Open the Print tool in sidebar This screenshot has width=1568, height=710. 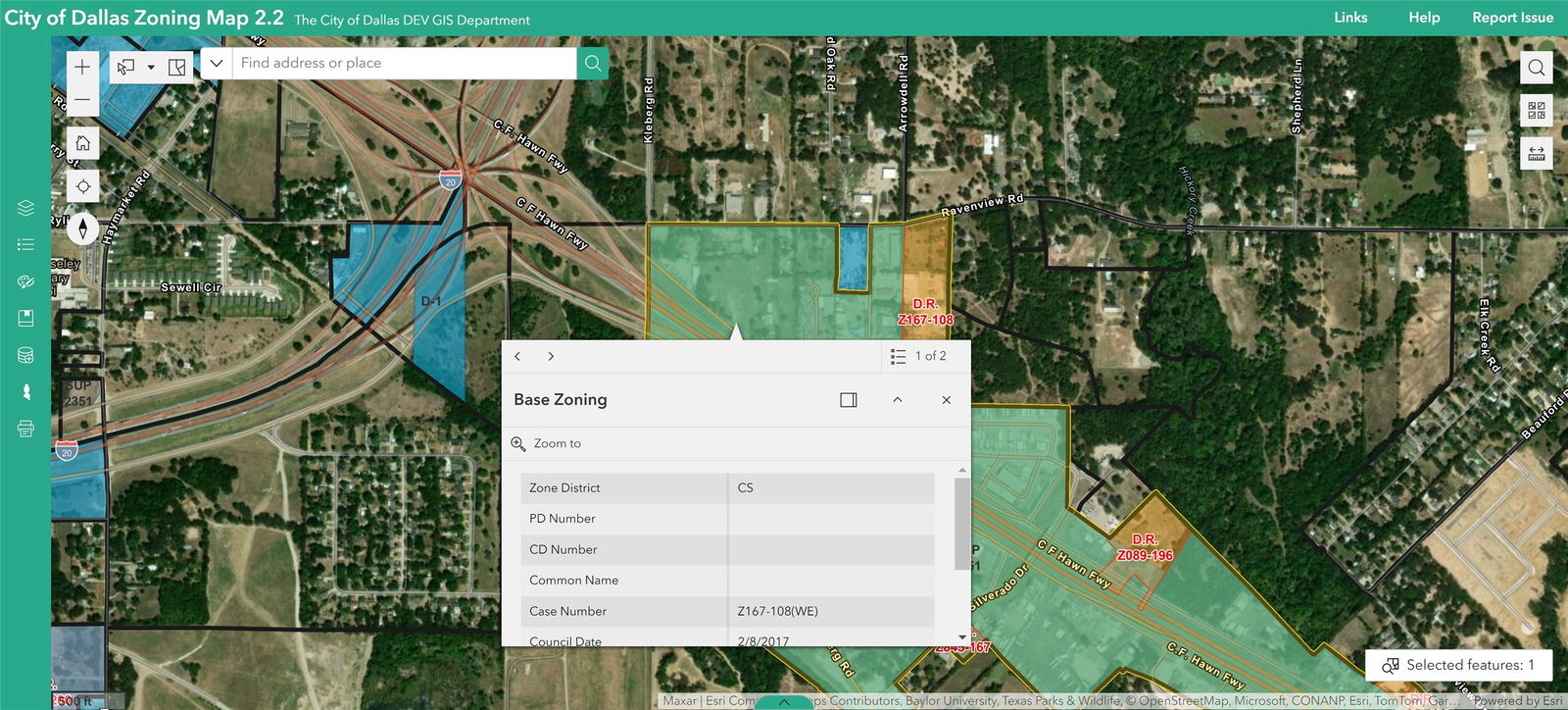pyautogui.click(x=25, y=429)
